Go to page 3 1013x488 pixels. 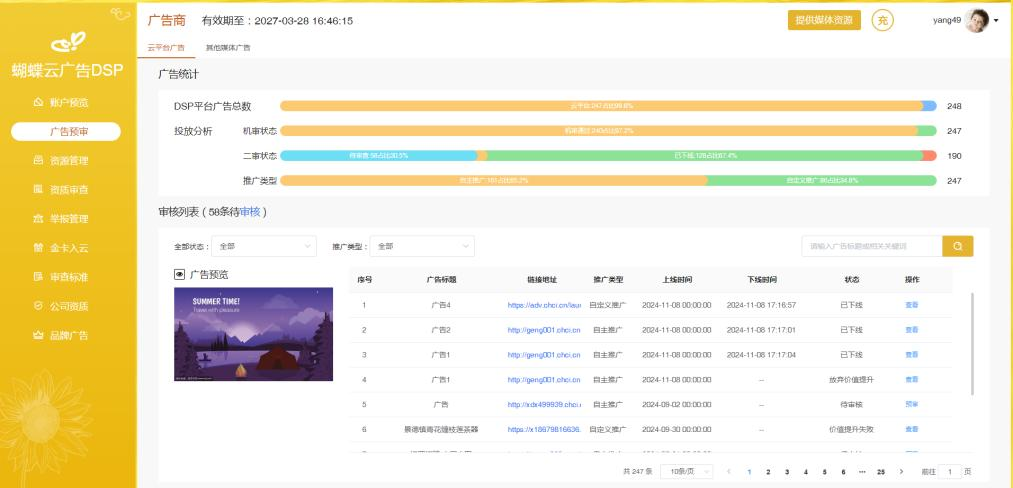787,472
